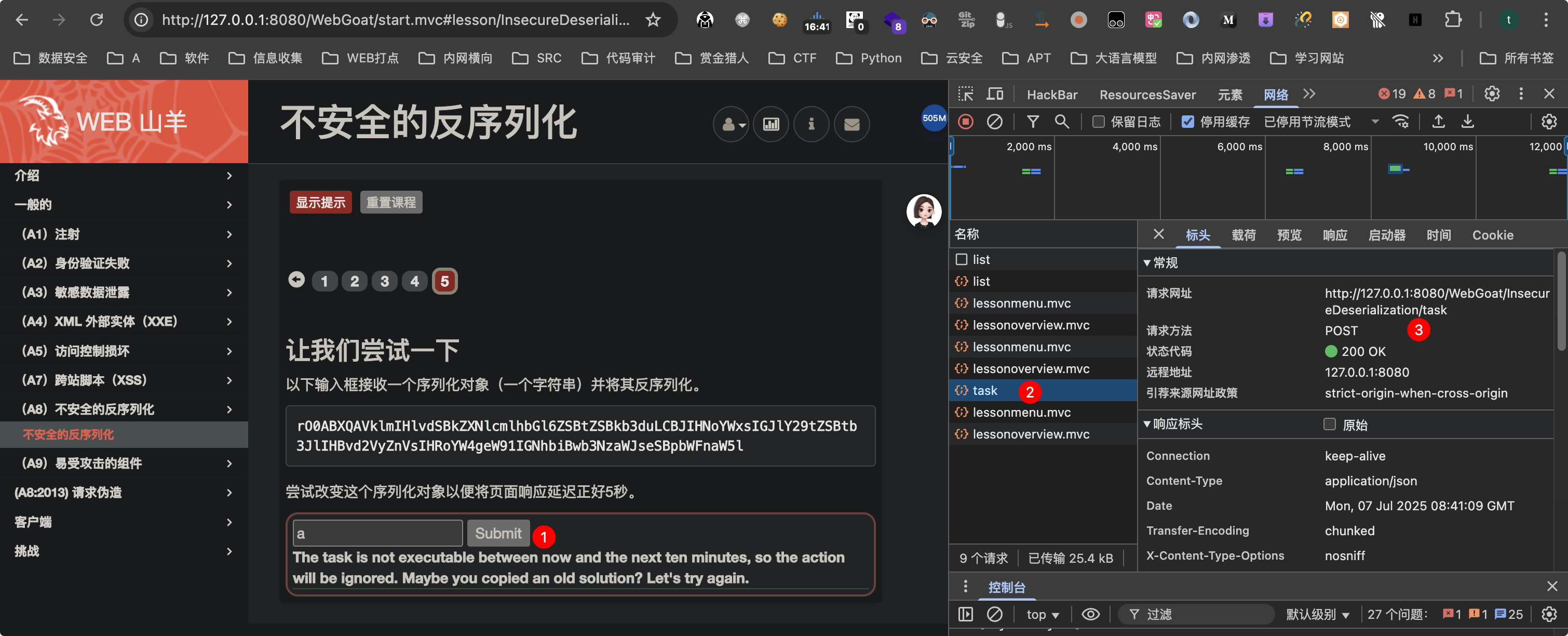Viewport: 1568px width, 636px height.
Task: Close the request details pane
Action: tap(1158, 234)
